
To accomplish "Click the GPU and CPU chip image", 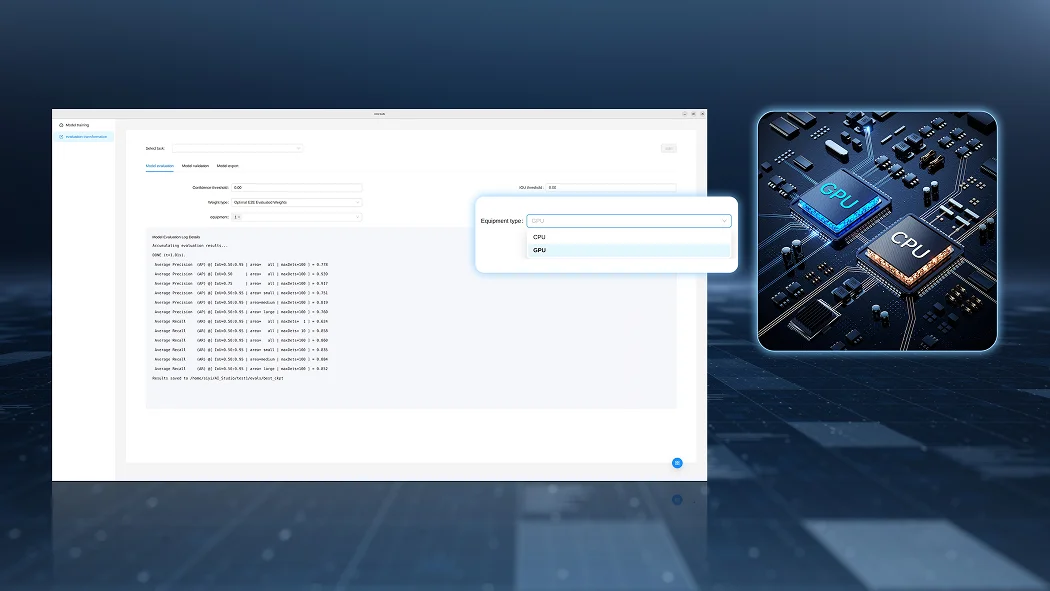I will 877,231.
